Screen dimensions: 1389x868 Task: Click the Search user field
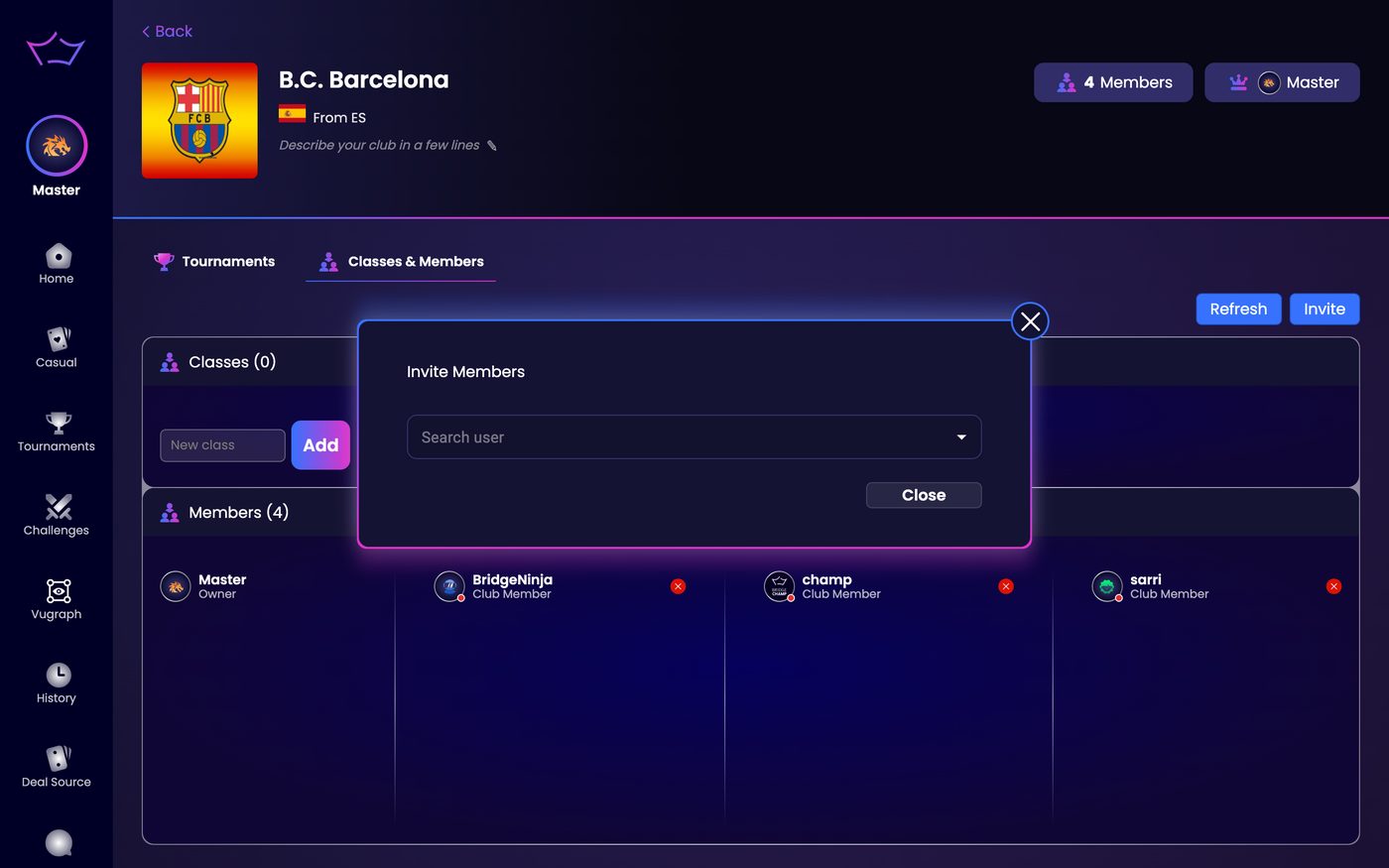[x=694, y=437]
